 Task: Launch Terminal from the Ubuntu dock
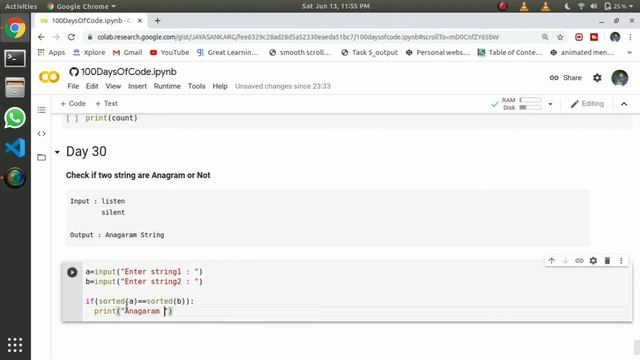15,58
